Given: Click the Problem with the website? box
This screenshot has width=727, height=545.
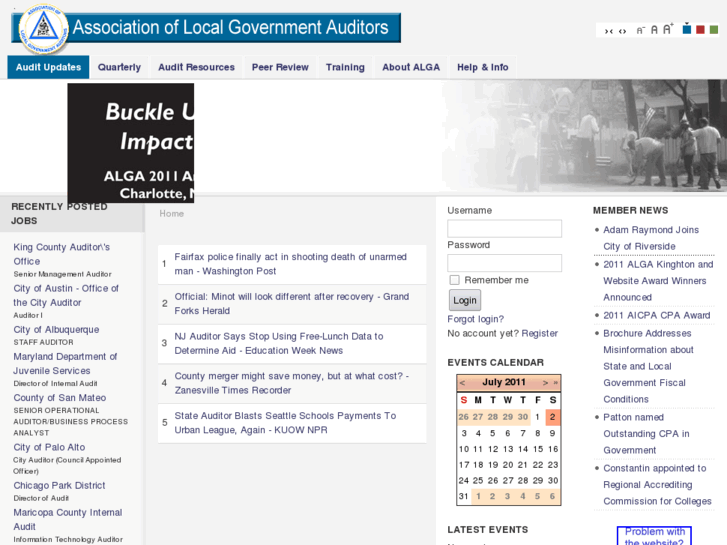Looking at the screenshot, I should (654, 536).
